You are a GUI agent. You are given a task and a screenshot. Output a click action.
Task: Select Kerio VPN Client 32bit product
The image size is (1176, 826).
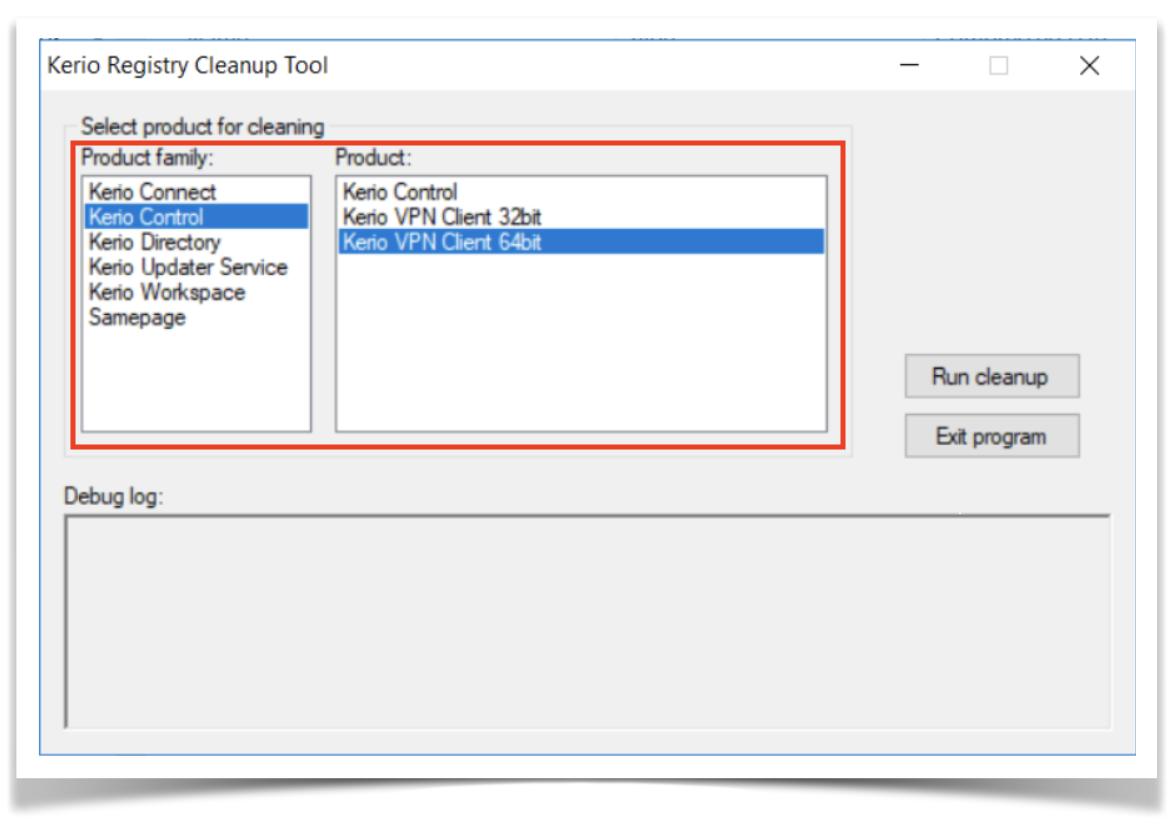581,217
